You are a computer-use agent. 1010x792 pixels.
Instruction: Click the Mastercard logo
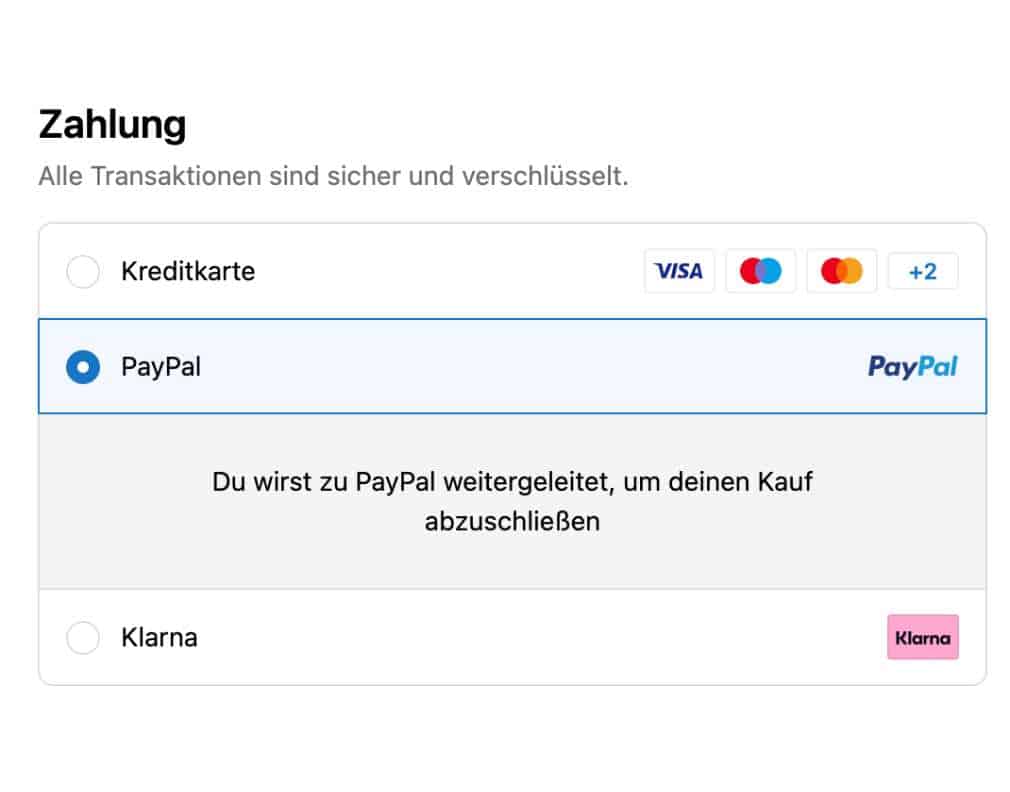pos(841,271)
